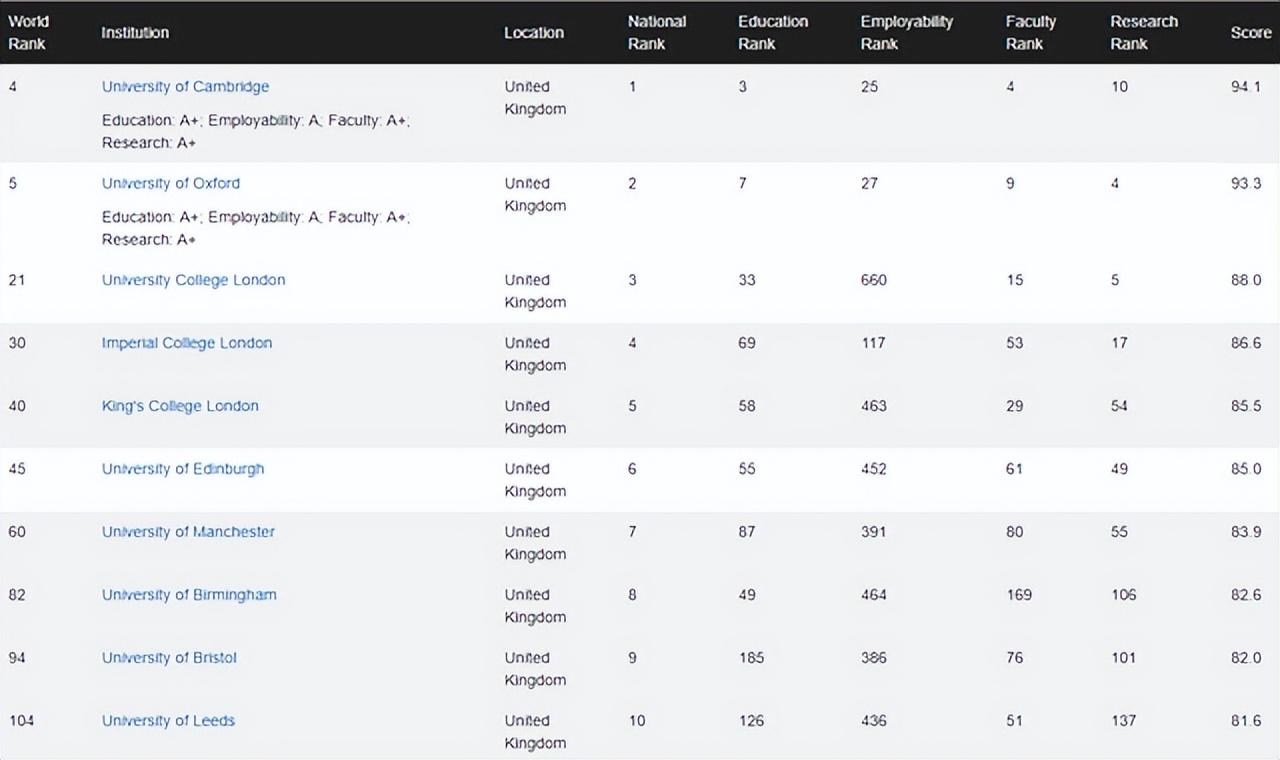
Task: Sort by the World Rank column header
Action: pyautogui.click(x=28, y=32)
